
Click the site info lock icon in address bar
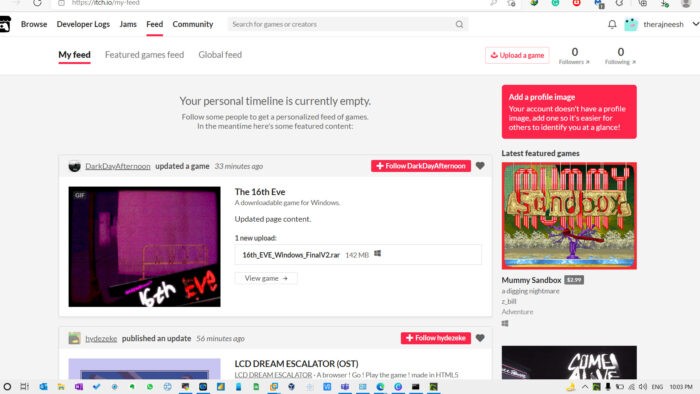(62, 3)
